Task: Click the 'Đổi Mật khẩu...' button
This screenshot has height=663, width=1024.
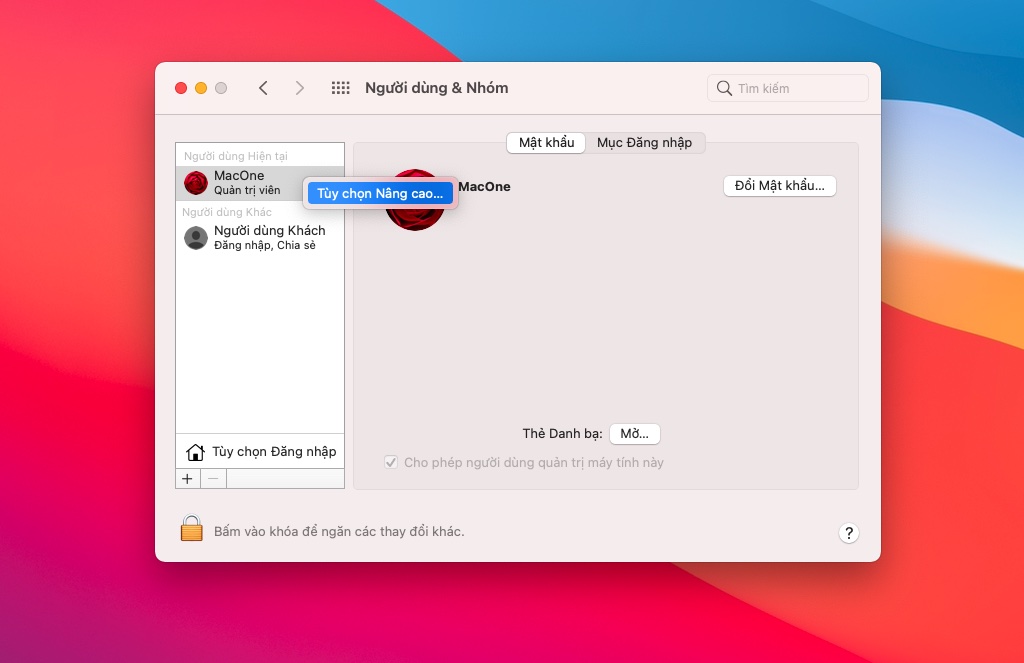Action: click(x=780, y=186)
